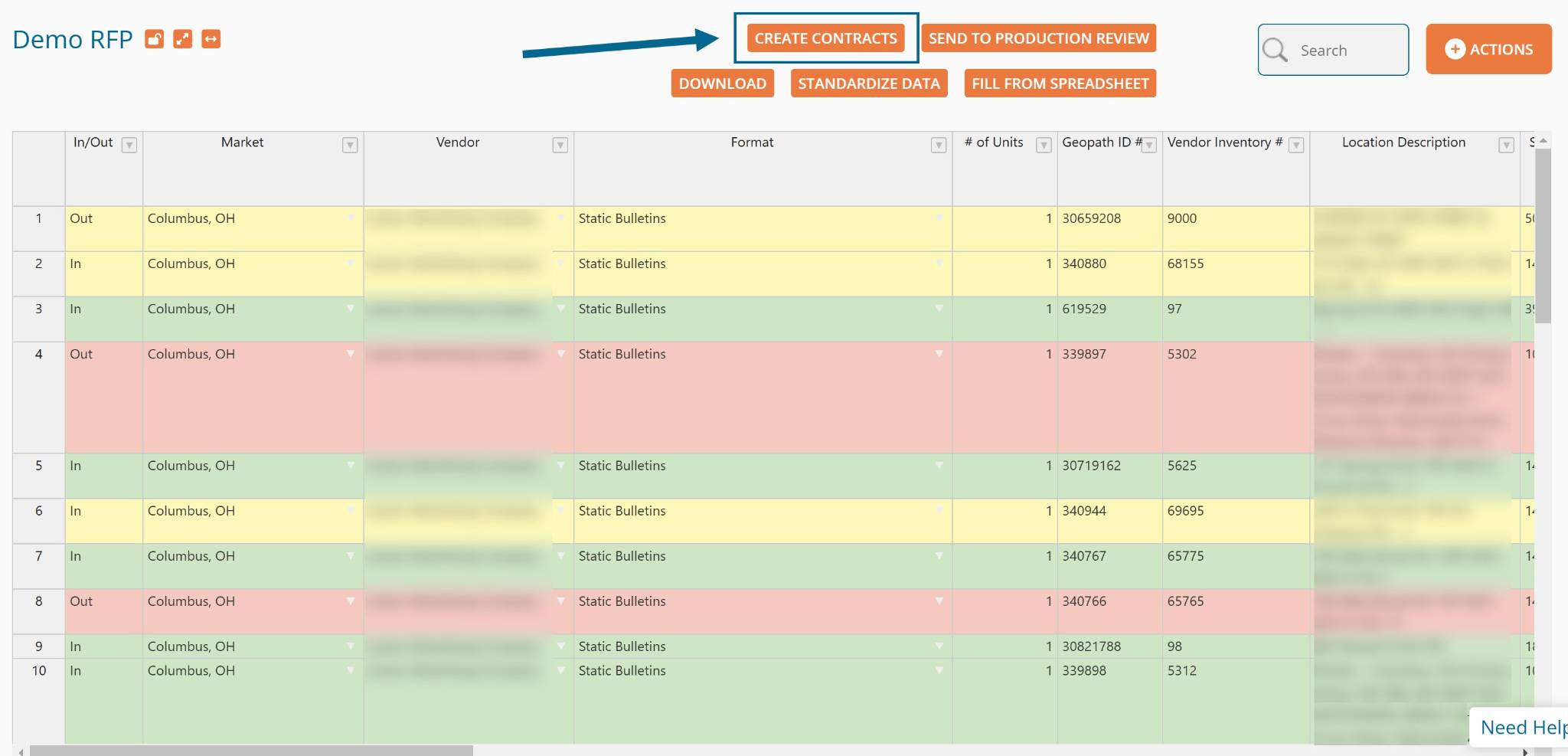Click the magnifying glass search icon

(1276, 51)
